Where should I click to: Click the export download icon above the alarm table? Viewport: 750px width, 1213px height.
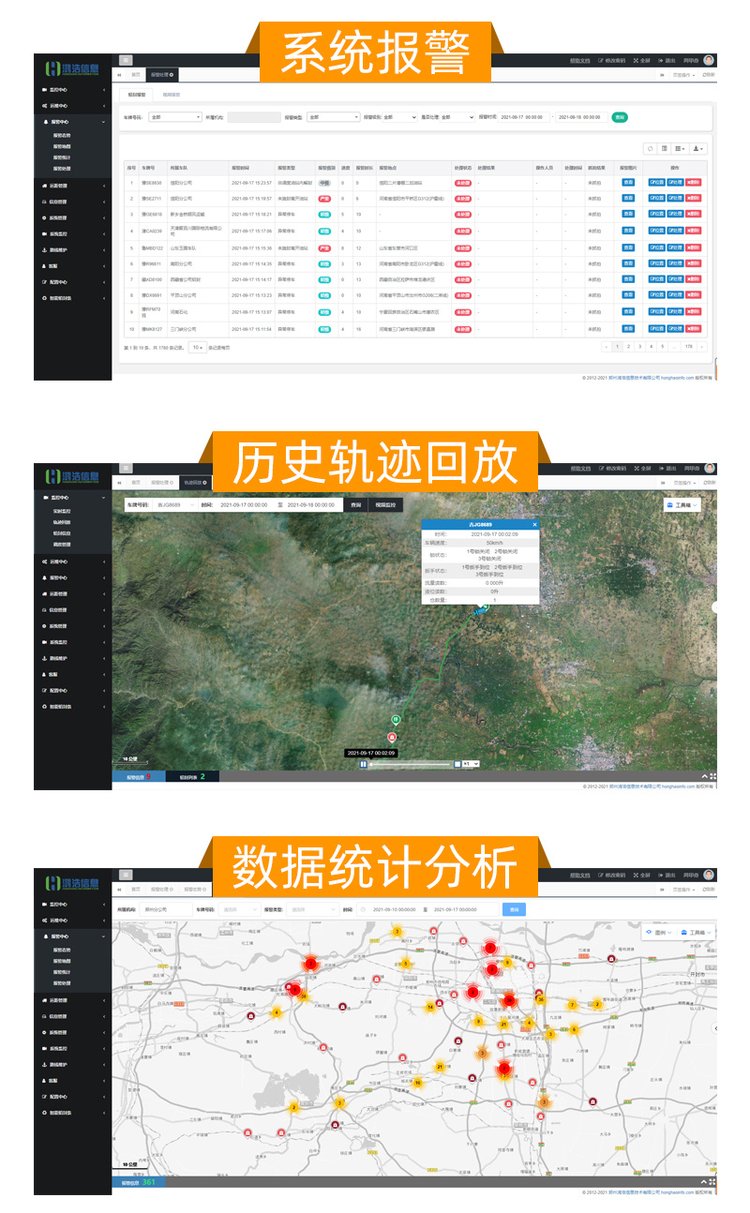[x=697, y=148]
